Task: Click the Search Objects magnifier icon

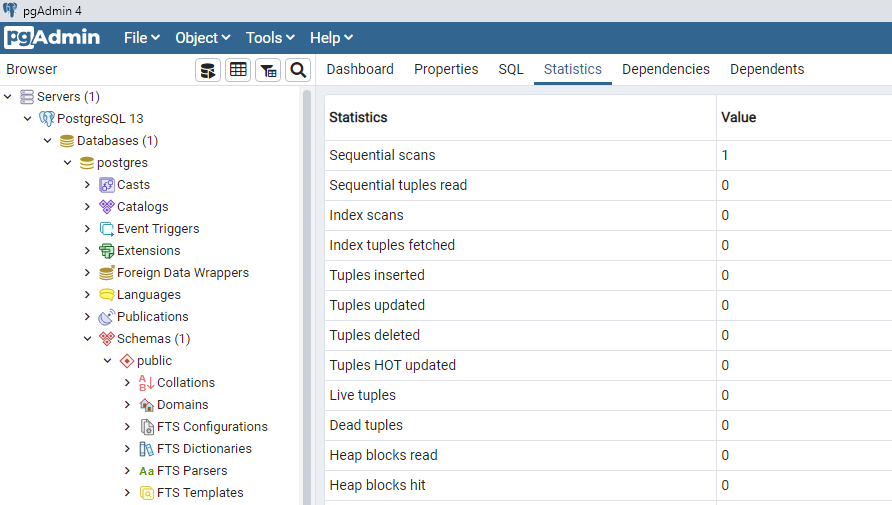Action: point(298,70)
